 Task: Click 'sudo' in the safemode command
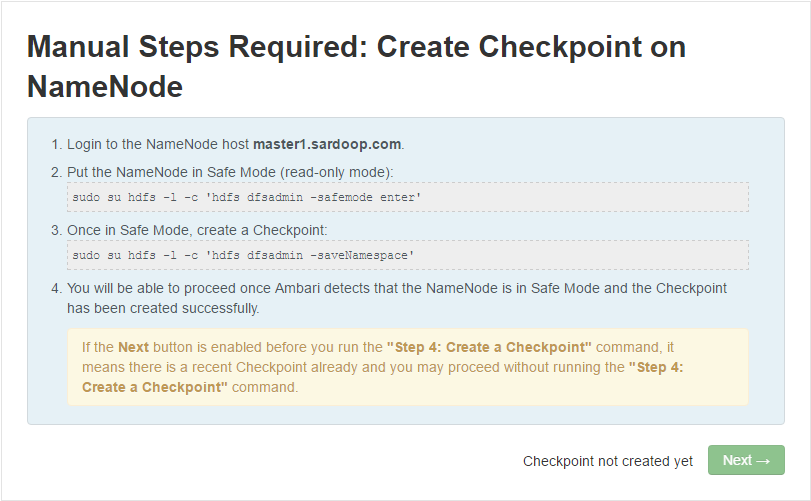tap(87, 197)
